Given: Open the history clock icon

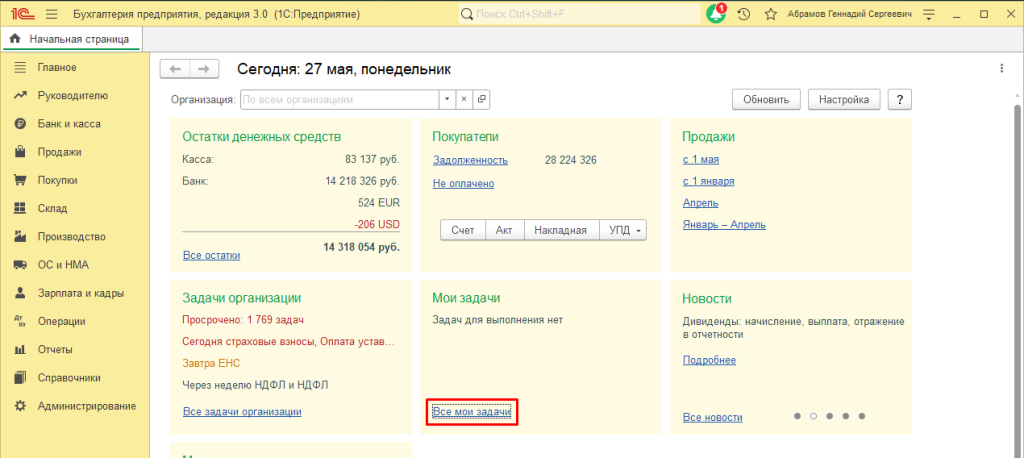Looking at the screenshot, I should coord(743,14).
